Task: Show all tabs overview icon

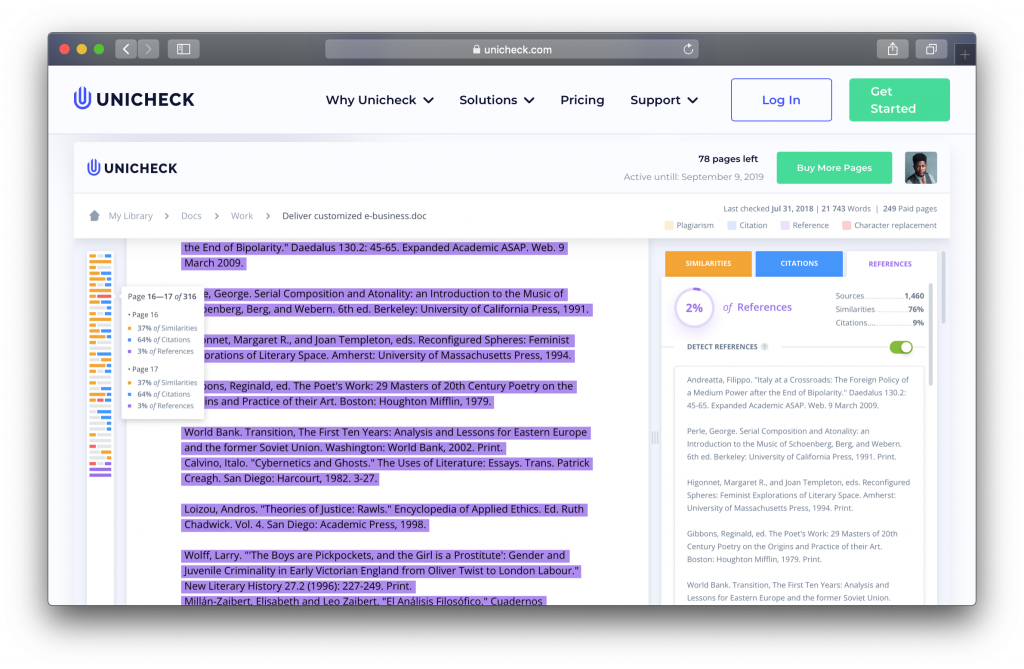Action: pyautogui.click(x=931, y=49)
